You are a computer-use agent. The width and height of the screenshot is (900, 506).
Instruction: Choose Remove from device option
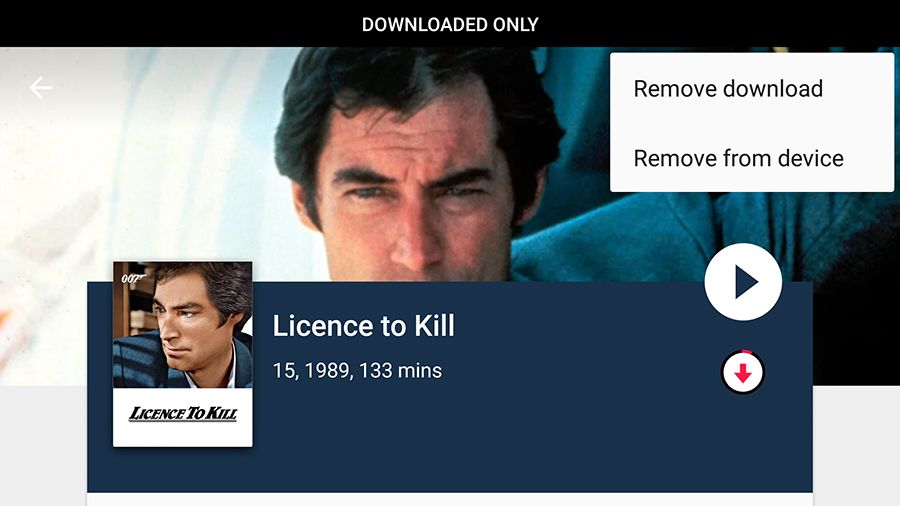pos(738,158)
